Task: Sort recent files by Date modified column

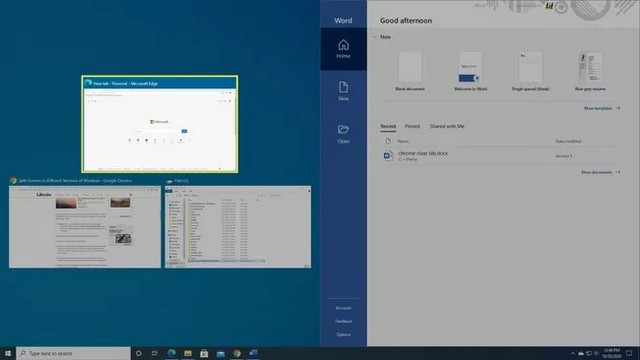Action: (x=568, y=141)
